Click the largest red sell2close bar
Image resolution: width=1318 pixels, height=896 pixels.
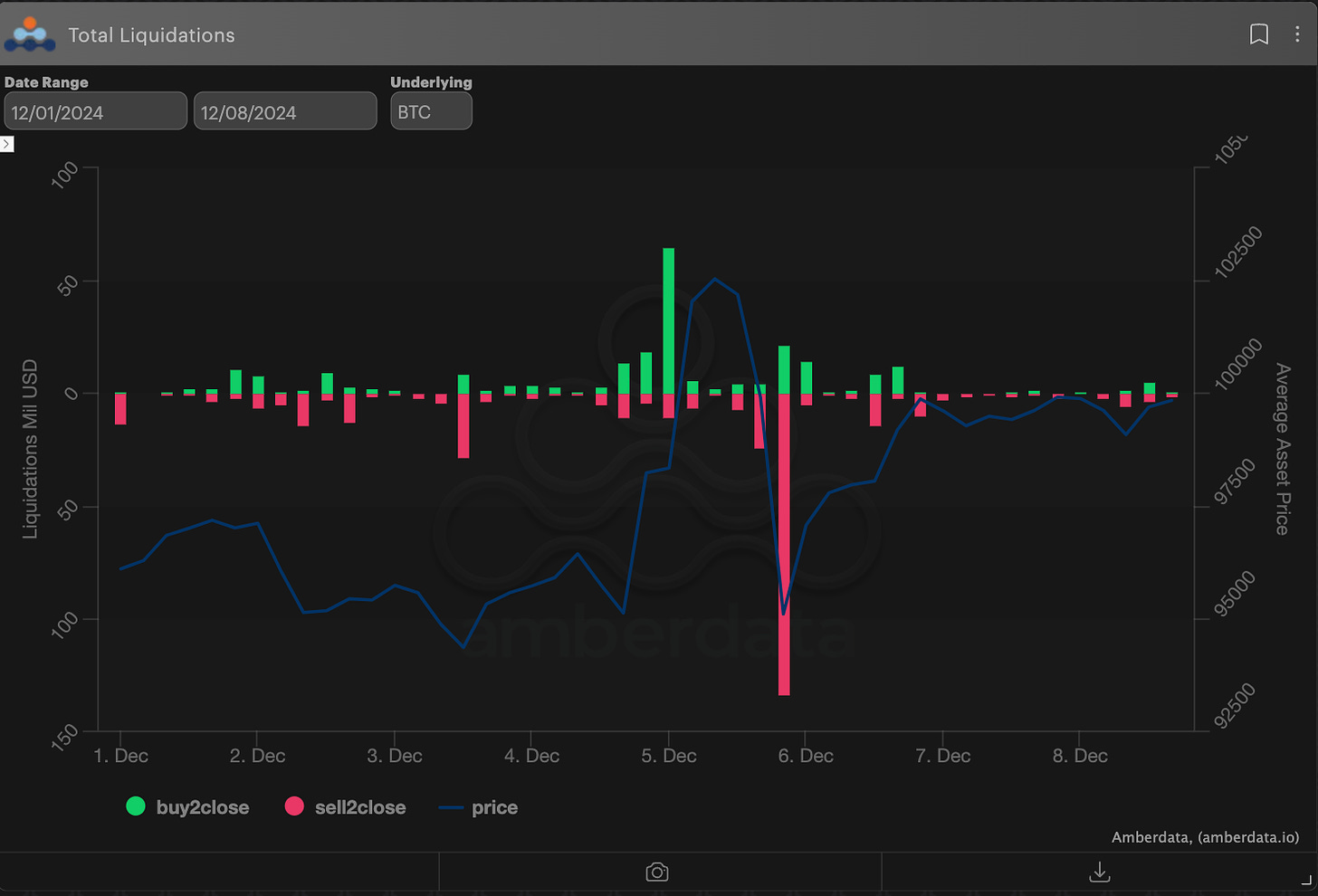click(x=784, y=544)
